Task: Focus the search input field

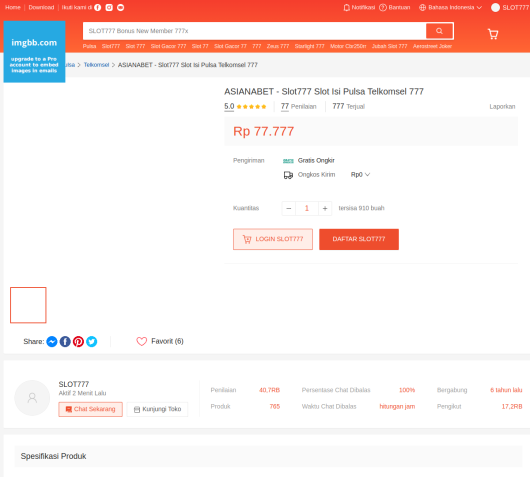Action: click(x=254, y=31)
